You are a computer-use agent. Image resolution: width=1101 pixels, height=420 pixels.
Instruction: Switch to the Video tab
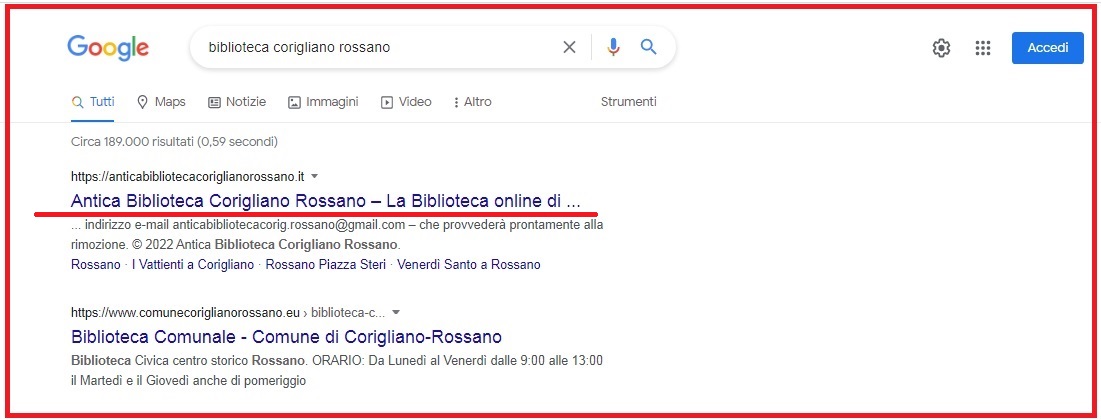coord(407,102)
